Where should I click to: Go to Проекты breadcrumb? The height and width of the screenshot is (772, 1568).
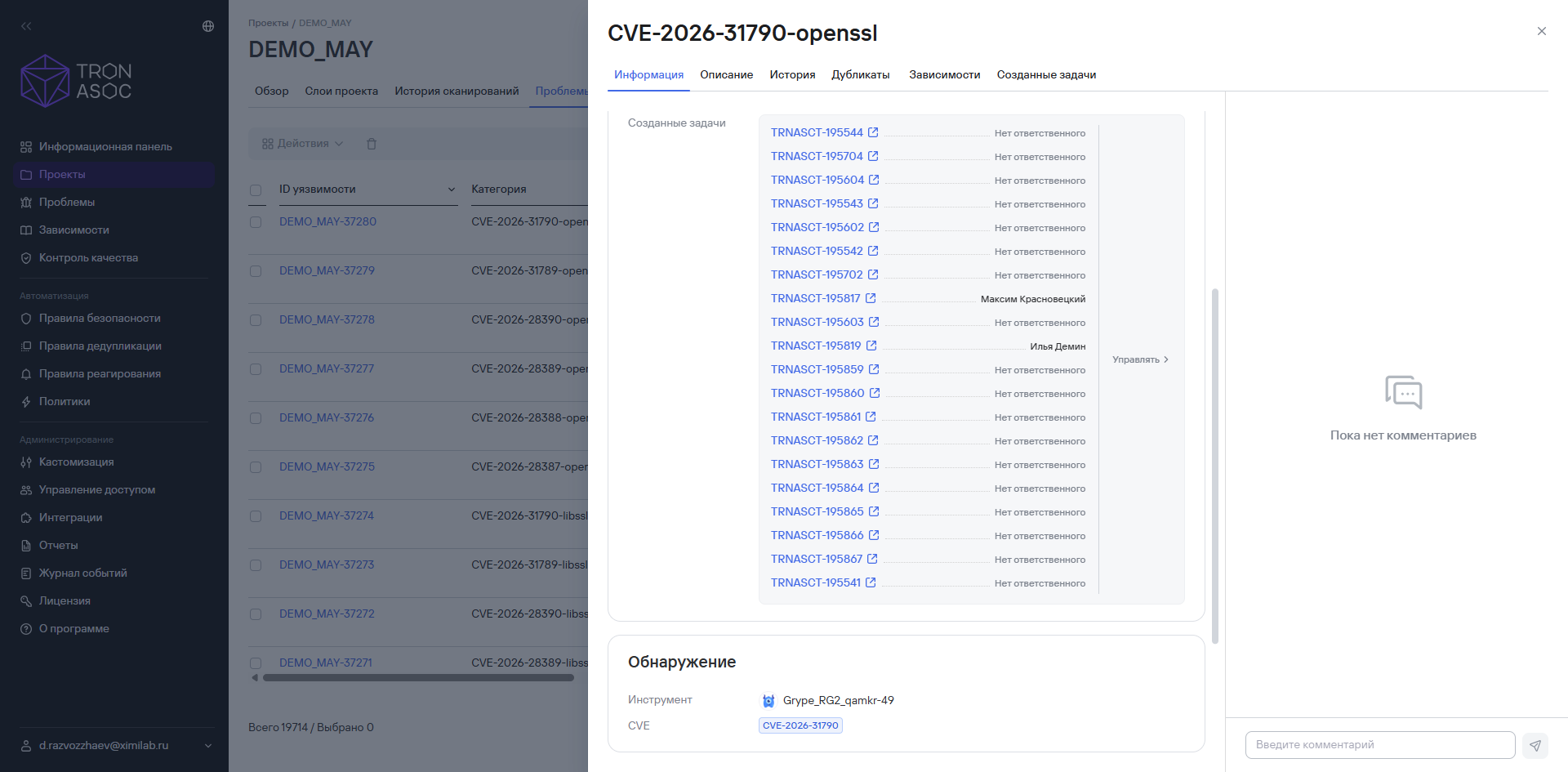[268, 23]
